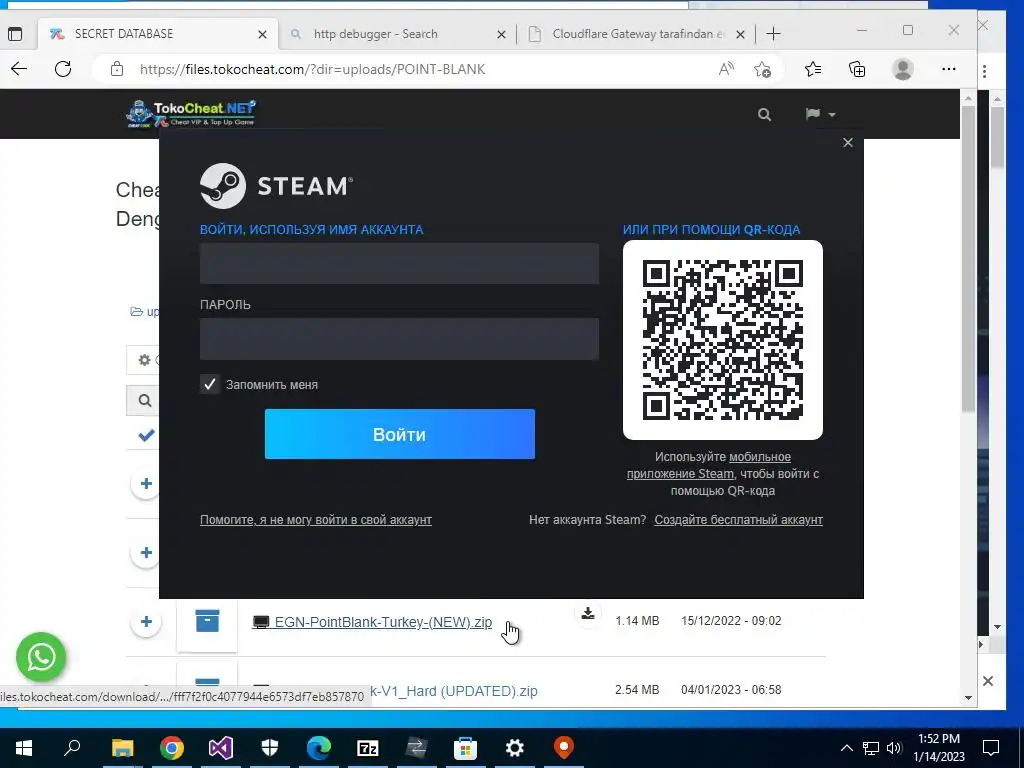Open the V1_Hard (UPDATED).zip link
Screen dimensions: 1024x768
tap(454, 691)
